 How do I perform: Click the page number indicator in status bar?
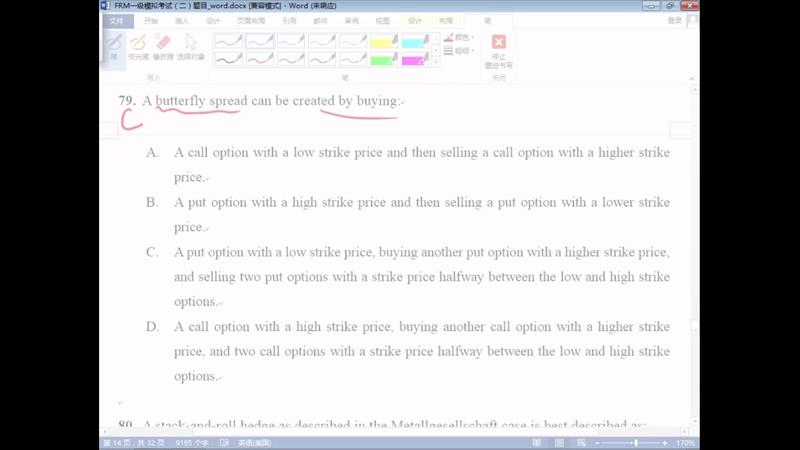point(134,443)
